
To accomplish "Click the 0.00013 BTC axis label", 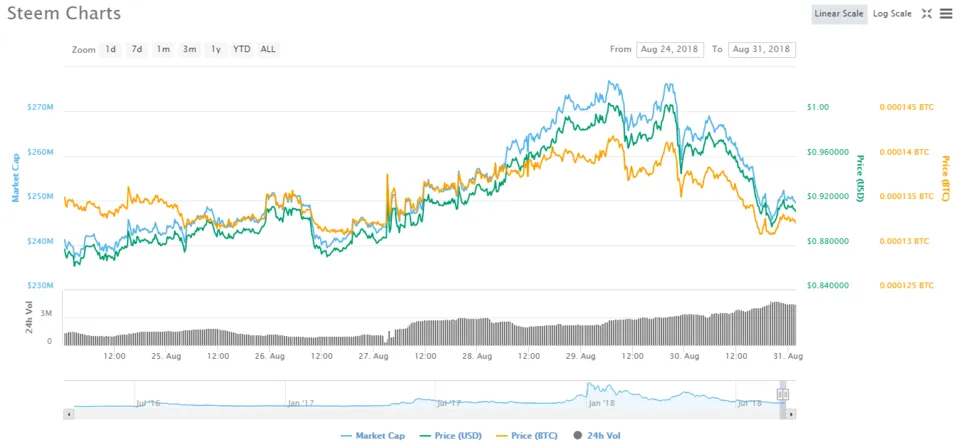I will 904,241.
